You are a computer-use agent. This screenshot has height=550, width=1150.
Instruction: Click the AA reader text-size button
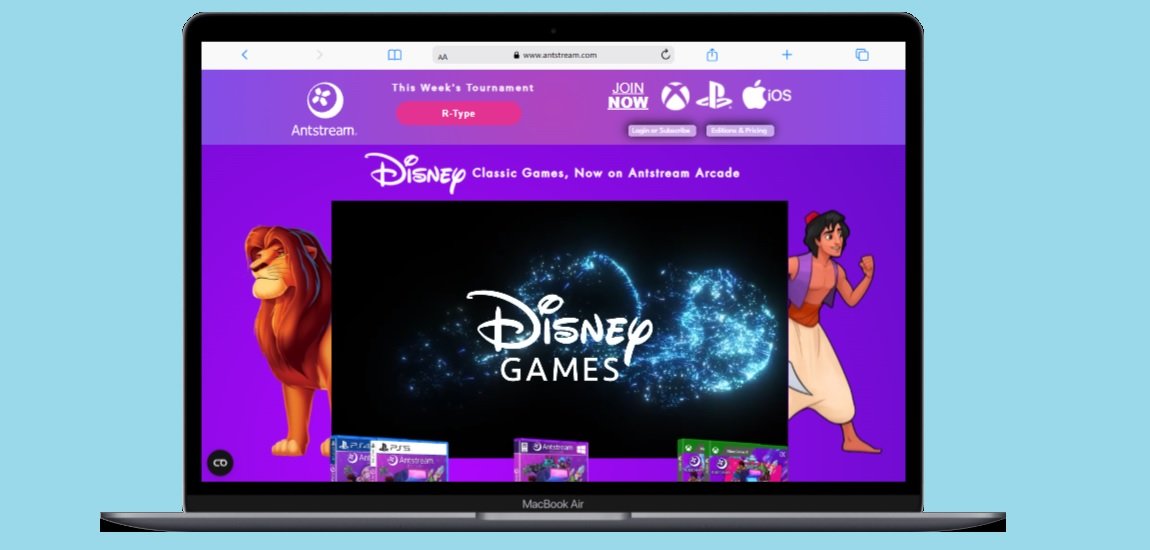pyautogui.click(x=443, y=56)
